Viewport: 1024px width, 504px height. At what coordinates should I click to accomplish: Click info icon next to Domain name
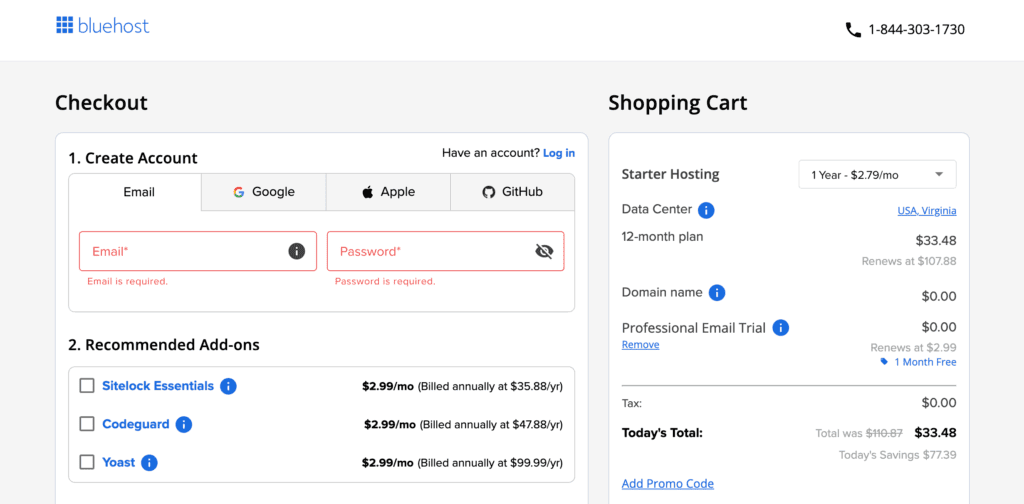click(717, 293)
